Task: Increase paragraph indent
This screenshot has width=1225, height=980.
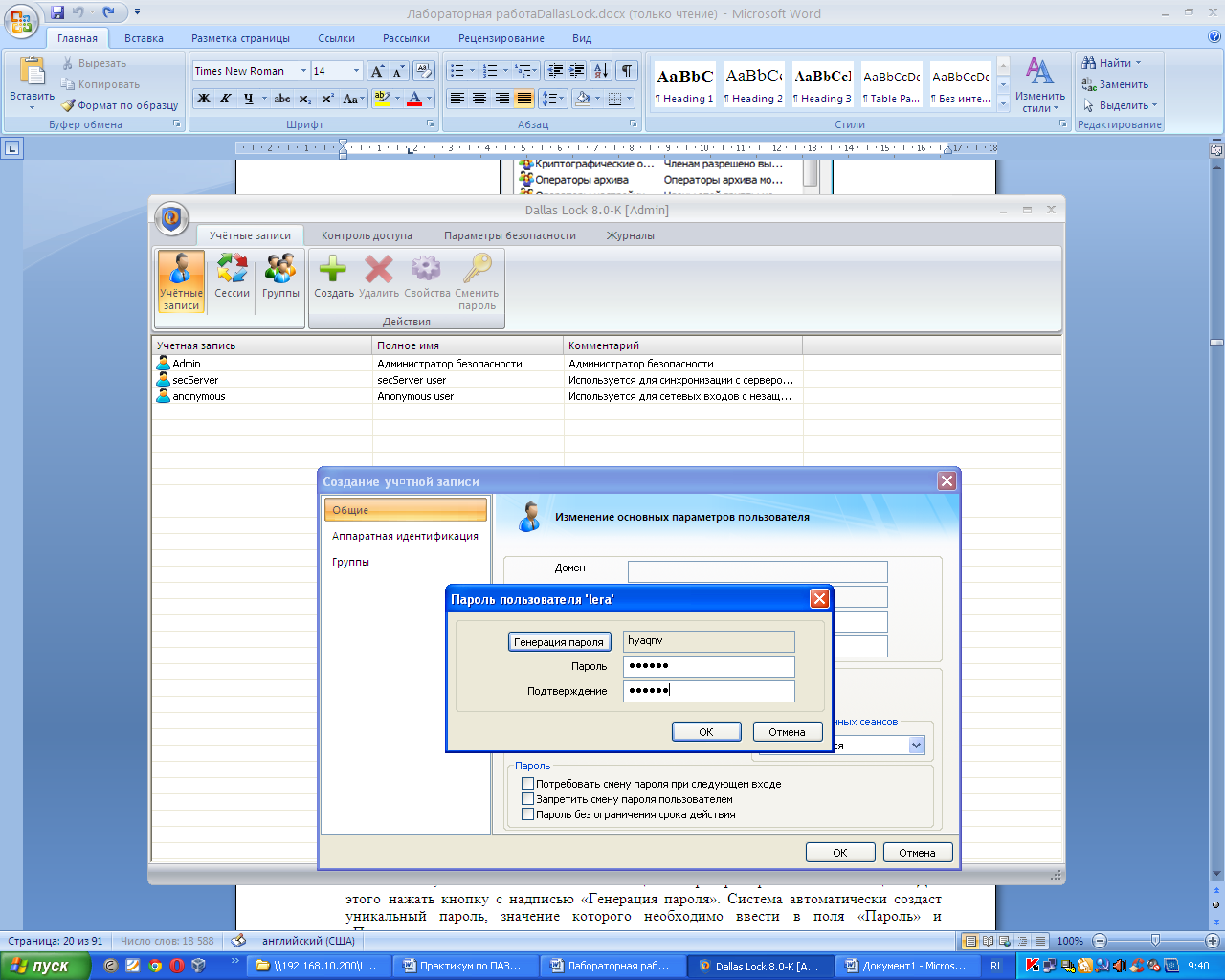Action: pos(577,71)
